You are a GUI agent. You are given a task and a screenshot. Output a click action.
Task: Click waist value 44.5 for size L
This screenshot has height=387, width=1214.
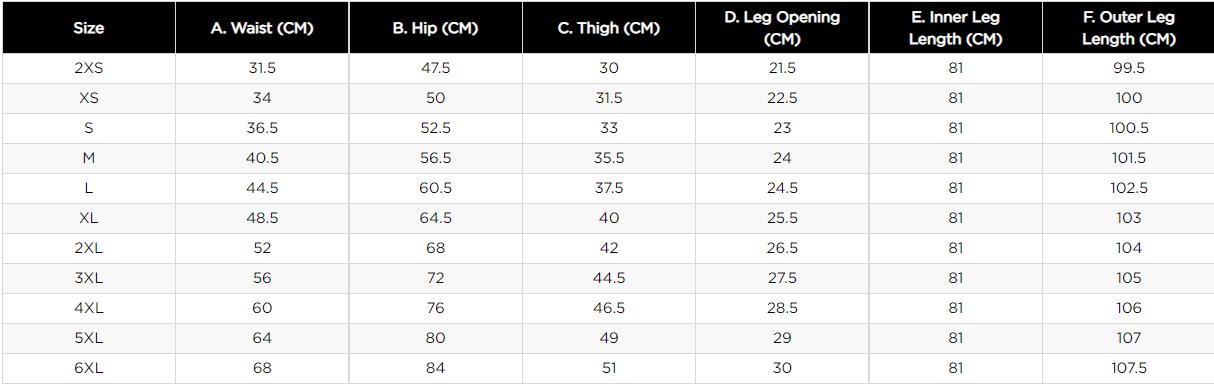point(262,188)
